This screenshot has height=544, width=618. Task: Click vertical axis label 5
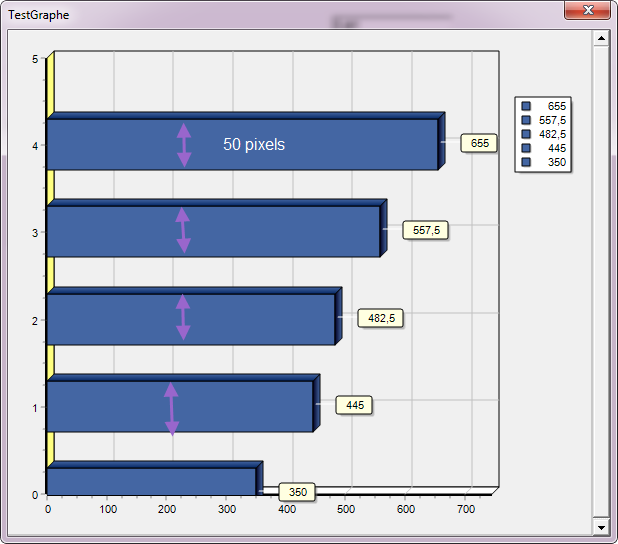[35, 59]
